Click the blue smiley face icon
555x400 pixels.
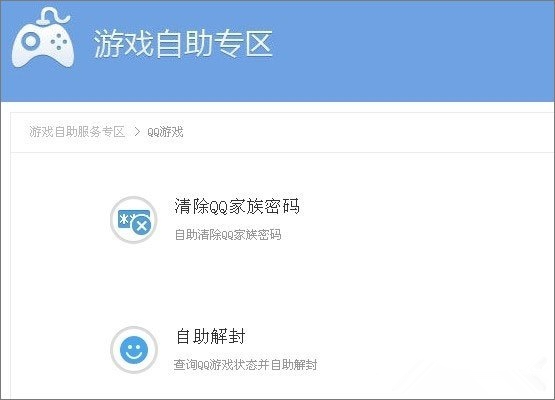click(x=134, y=350)
